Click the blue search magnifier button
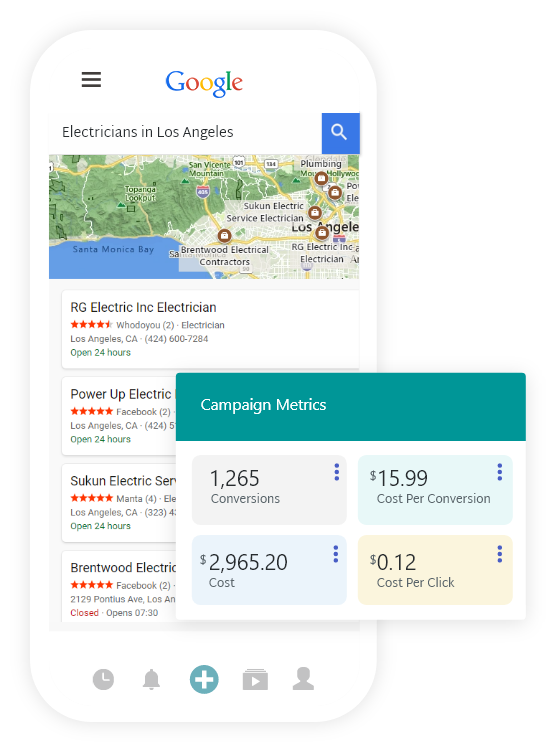The height and width of the screenshot is (752, 556). pos(341,133)
